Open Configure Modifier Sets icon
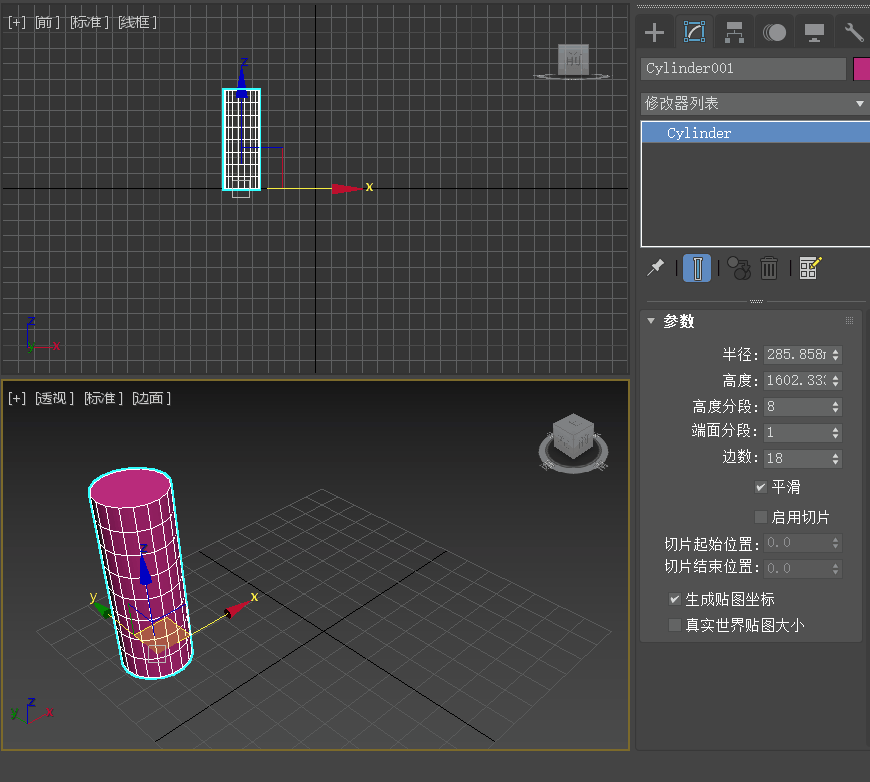The width and height of the screenshot is (870, 782). pyautogui.click(x=810, y=267)
